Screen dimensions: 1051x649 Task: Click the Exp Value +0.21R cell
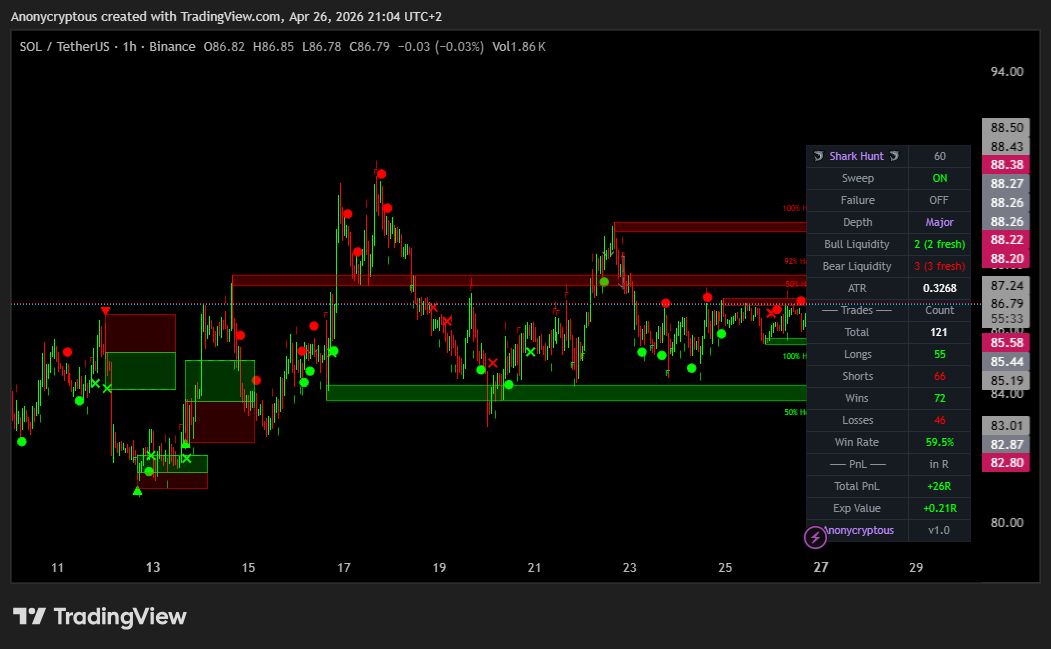click(x=940, y=508)
